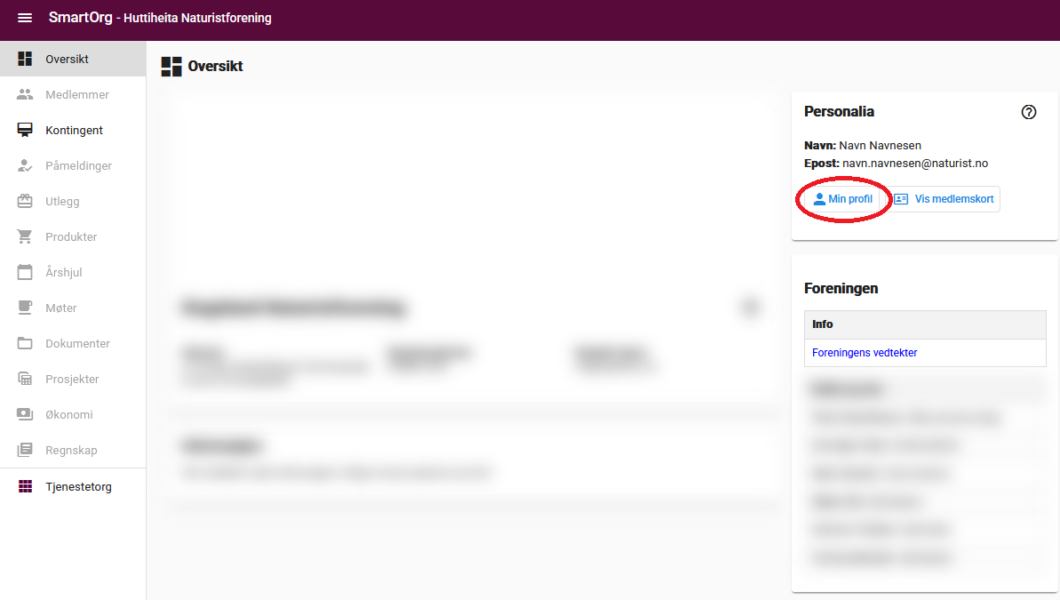Open the Prosjekter section
The image size is (1060, 600).
[72, 379]
